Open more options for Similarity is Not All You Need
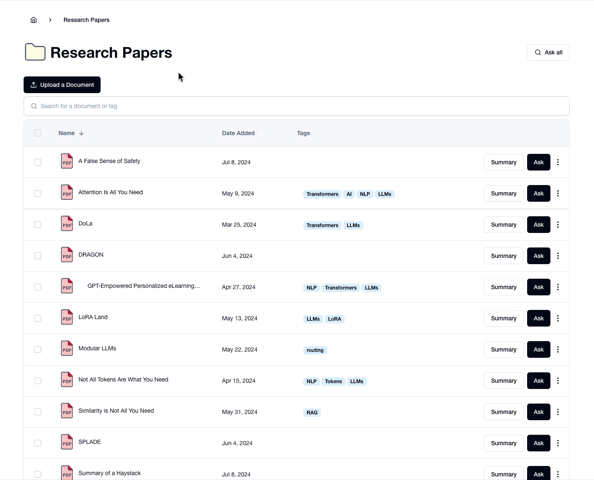This screenshot has width=594, height=480. (x=558, y=412)
